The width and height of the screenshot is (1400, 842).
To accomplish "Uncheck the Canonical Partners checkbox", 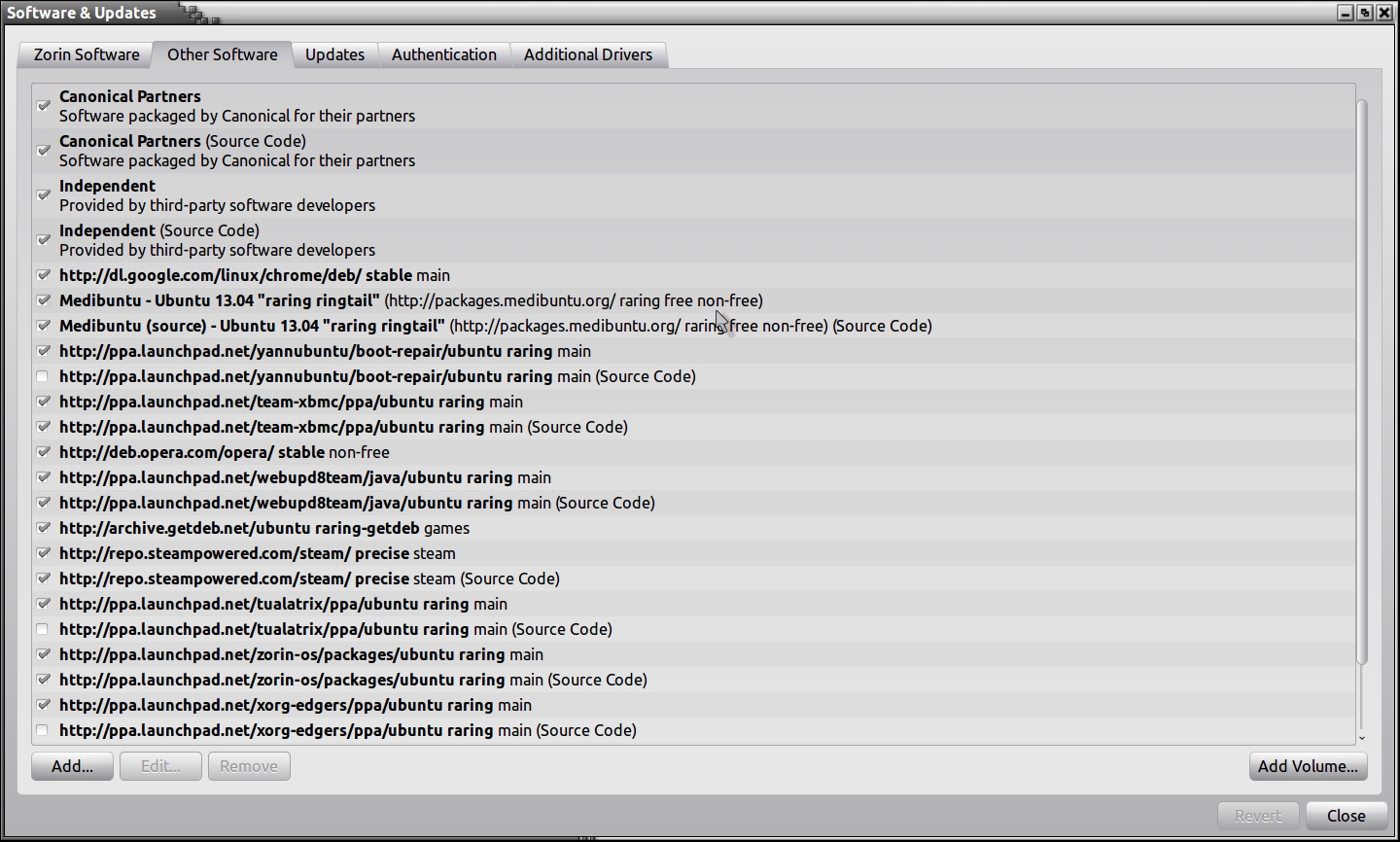I will [x=43, y=105].
